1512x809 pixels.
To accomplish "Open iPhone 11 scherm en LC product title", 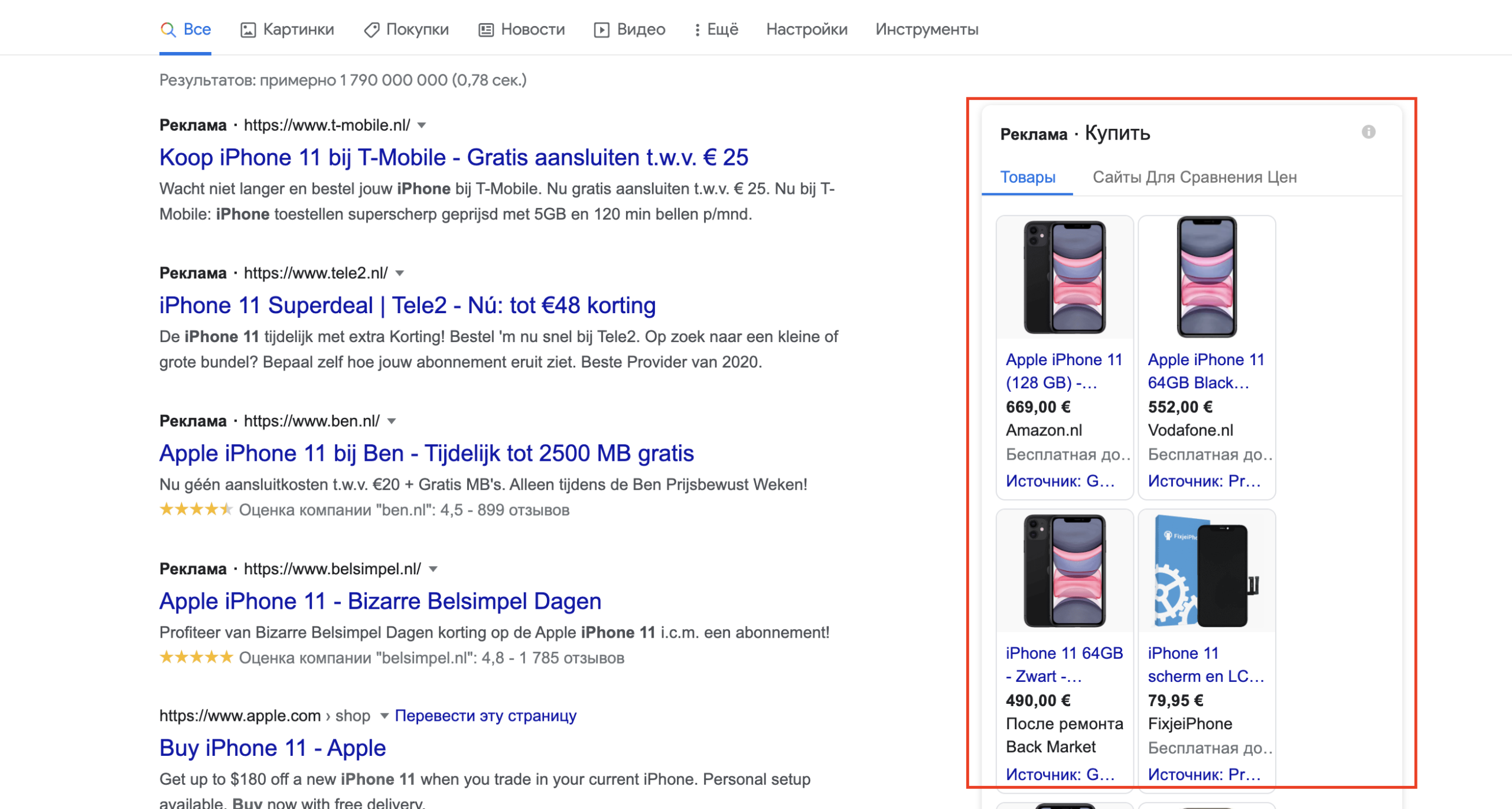I will pyautogui.click(x=1206, y=664).
